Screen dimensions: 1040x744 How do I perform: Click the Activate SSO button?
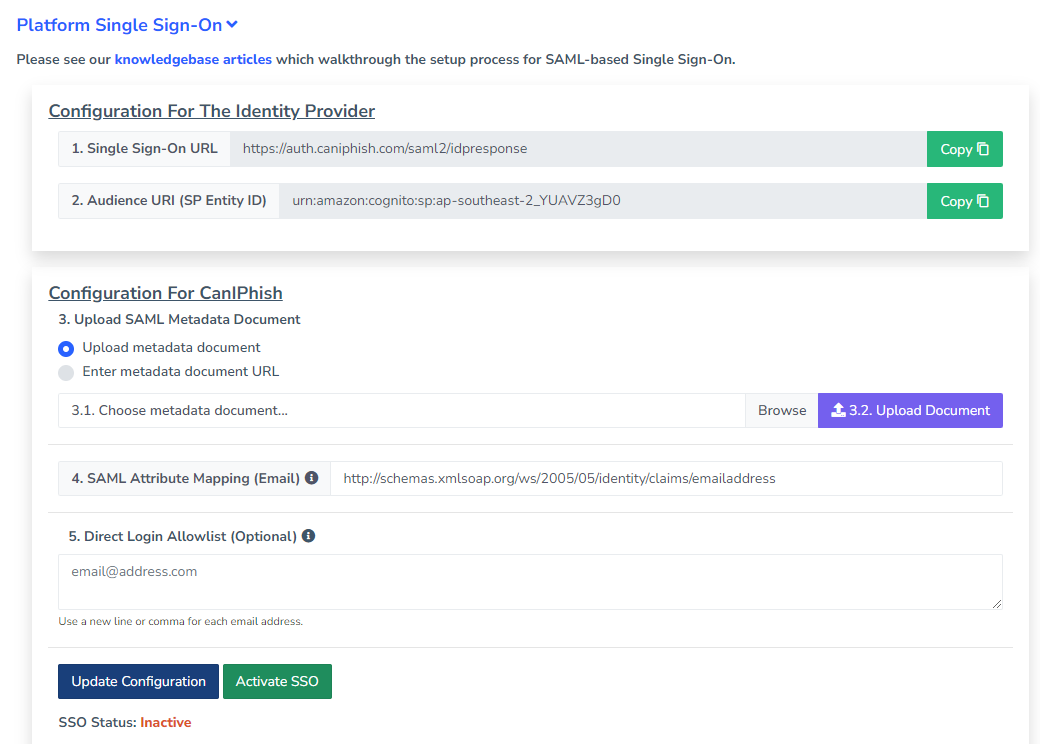pyautogui.click(x=277, y=682)
